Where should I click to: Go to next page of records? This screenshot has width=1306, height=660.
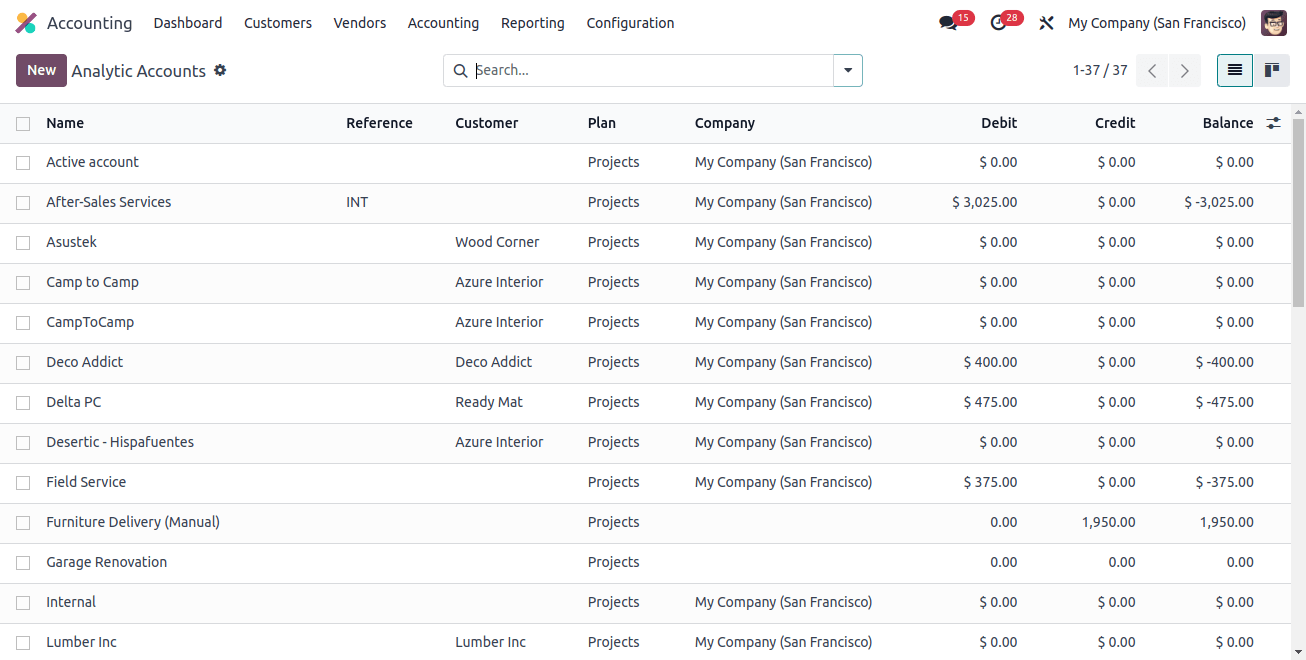[1185, 70]
